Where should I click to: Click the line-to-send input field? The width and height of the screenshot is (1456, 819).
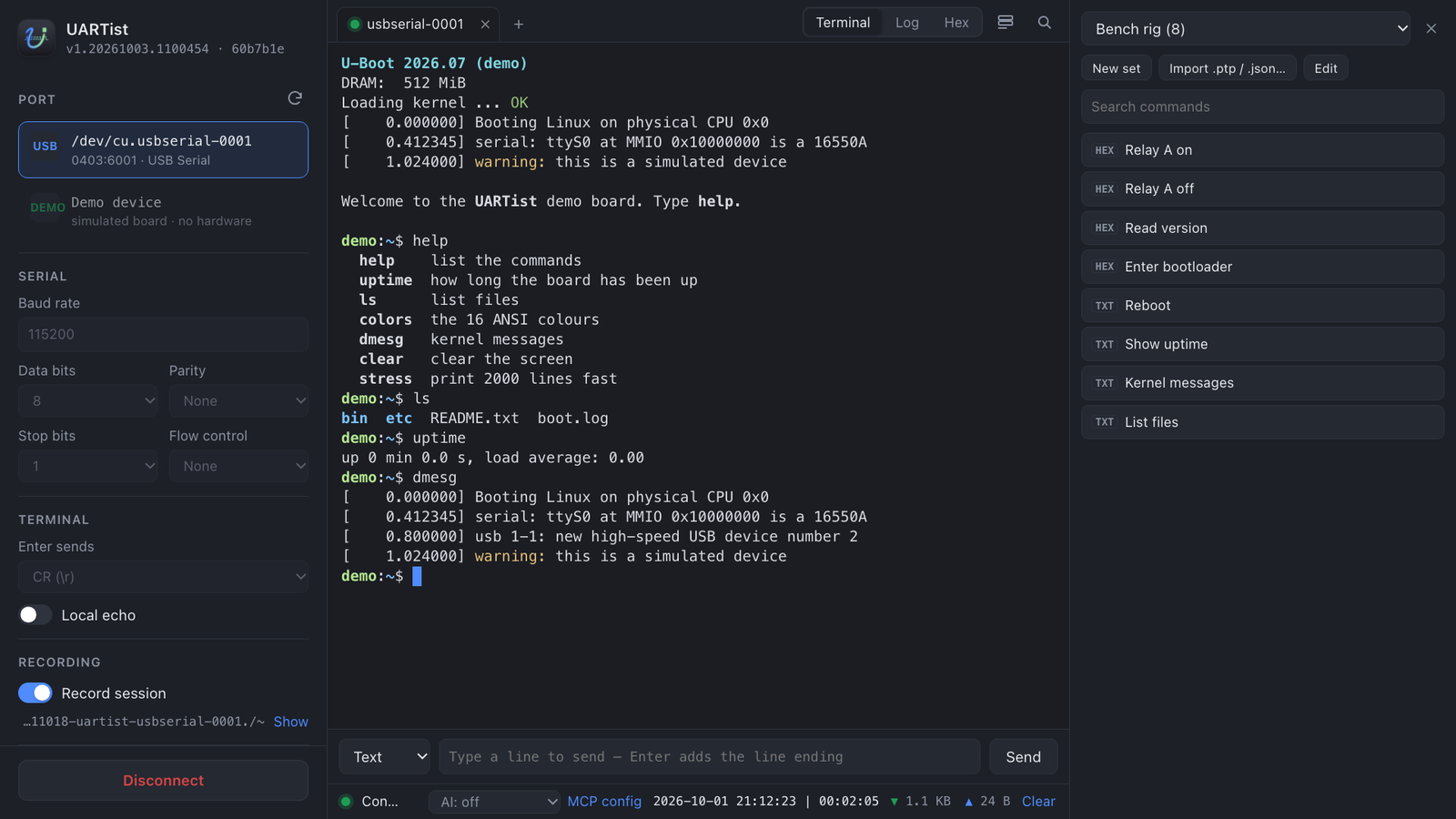(709, 757)
